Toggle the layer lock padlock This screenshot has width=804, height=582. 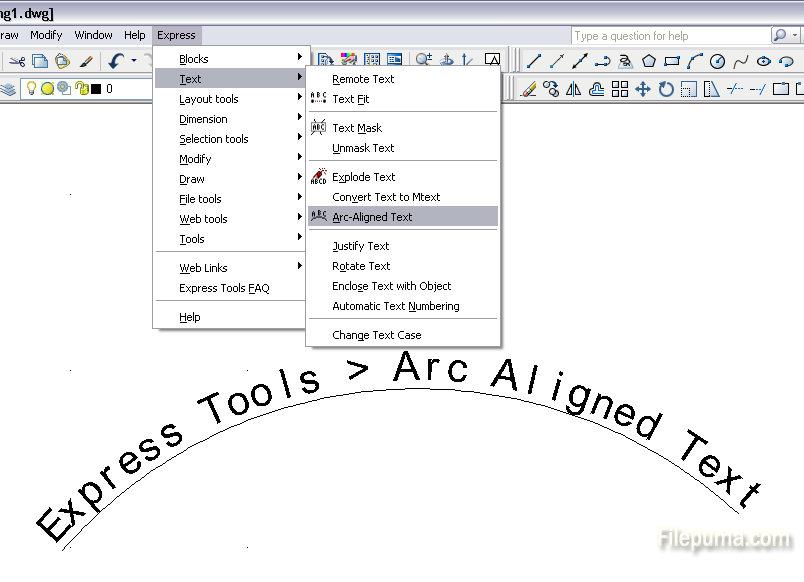click(x=81, y=89)
